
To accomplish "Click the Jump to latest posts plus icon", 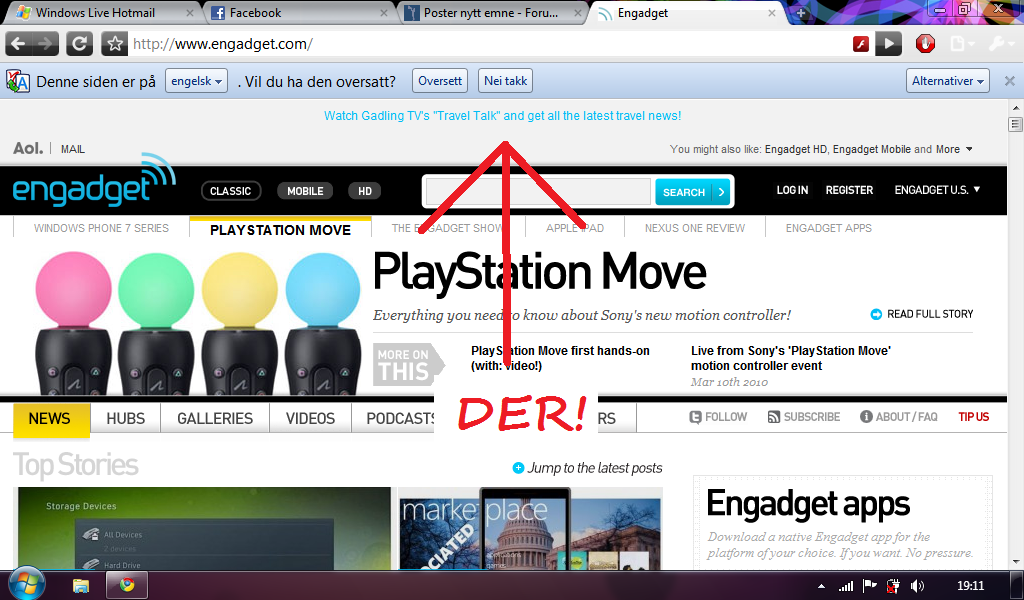I will [x=518, y=467].
